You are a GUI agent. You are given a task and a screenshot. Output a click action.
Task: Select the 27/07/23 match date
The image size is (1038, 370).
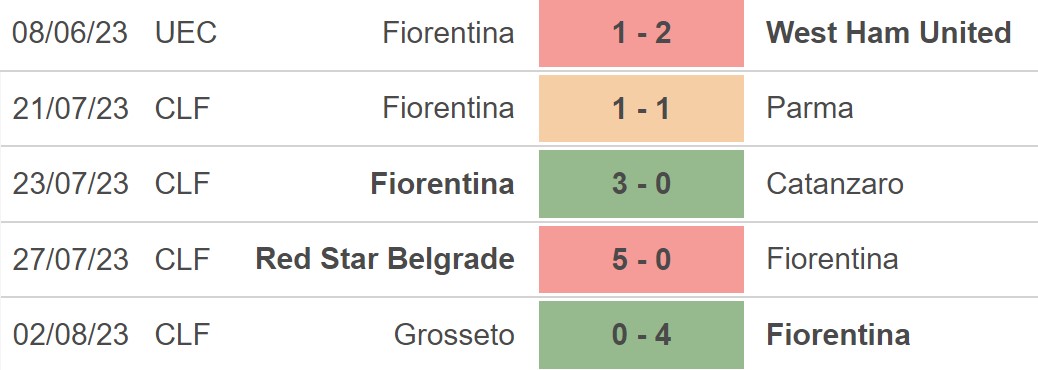[70, 259]
